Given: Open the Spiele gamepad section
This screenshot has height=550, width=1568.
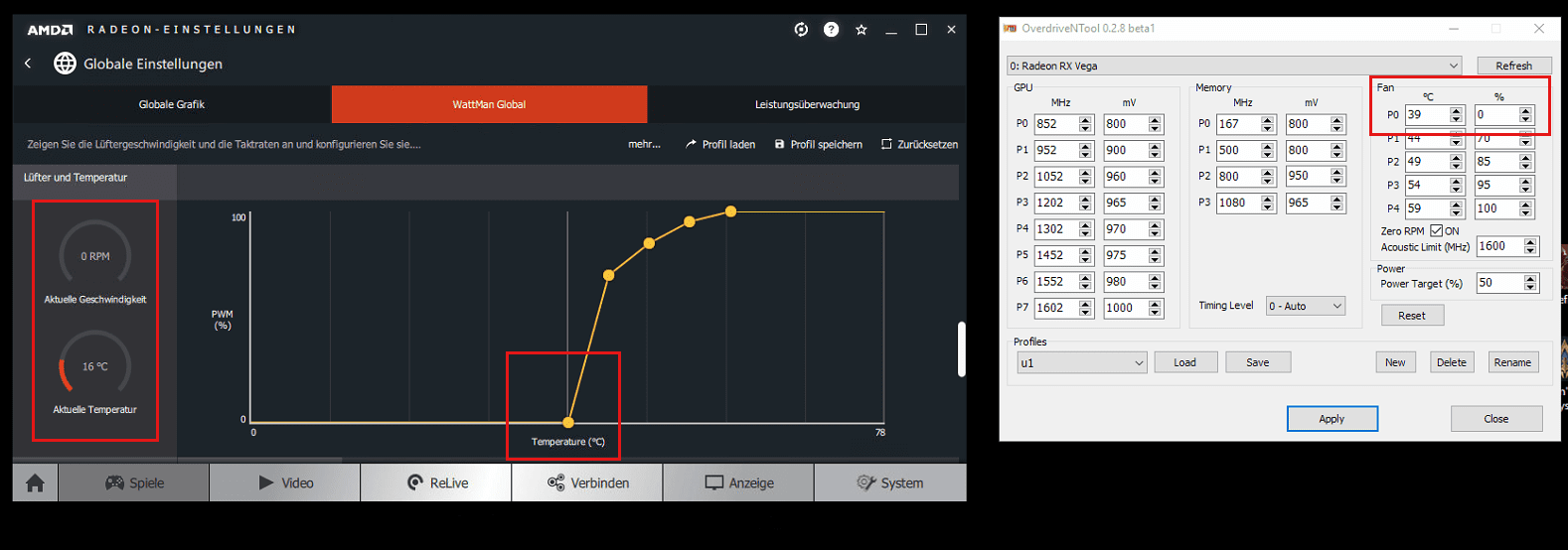Looking at the screenshot, I should pos(134,482).
